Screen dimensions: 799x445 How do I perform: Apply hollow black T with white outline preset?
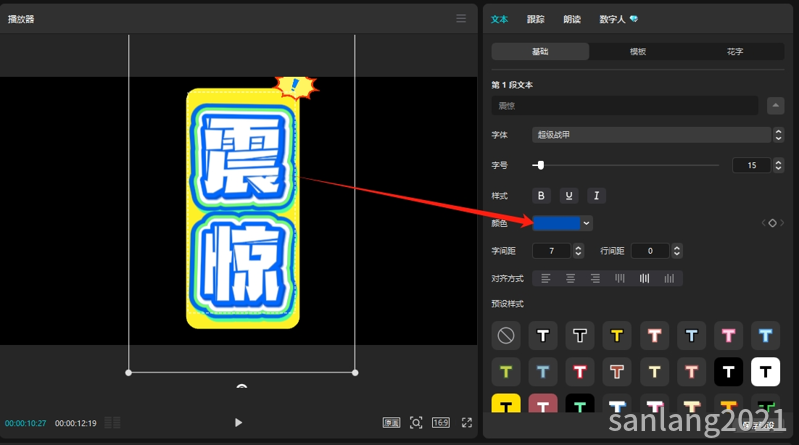pos(580,335)
